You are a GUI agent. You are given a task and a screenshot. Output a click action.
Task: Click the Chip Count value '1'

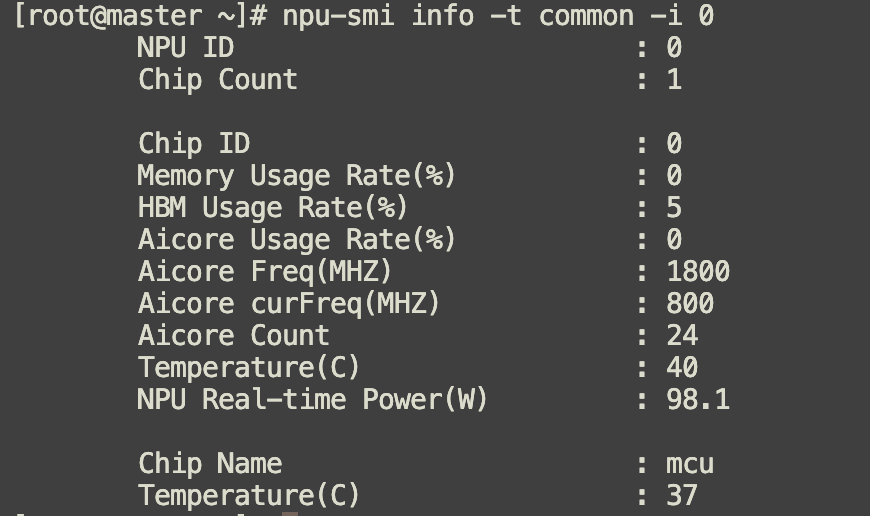pos(674,79)
